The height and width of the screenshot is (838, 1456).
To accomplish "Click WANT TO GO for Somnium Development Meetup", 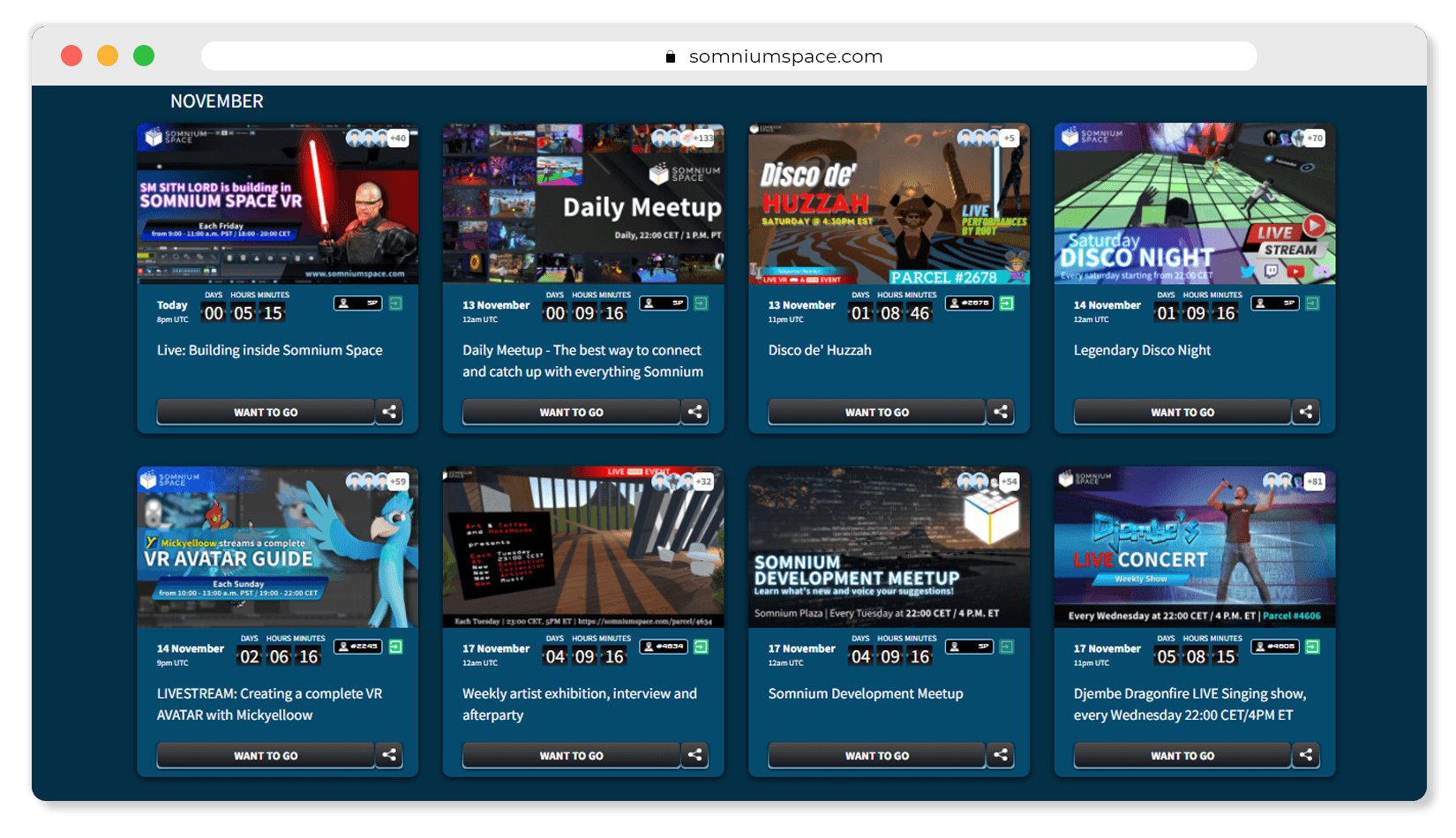I will pos(877,755).
